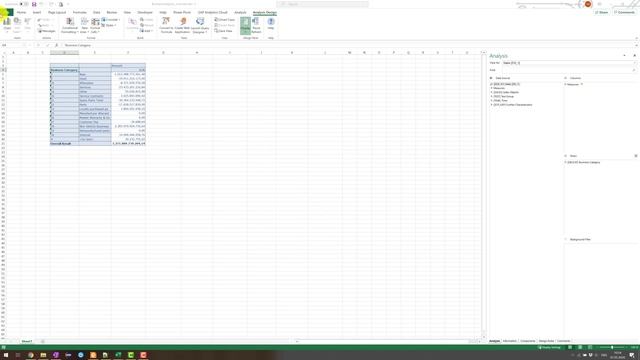Click the Excel search box
The height and width of the screenshot is (360, 640).
pos(322,4)
